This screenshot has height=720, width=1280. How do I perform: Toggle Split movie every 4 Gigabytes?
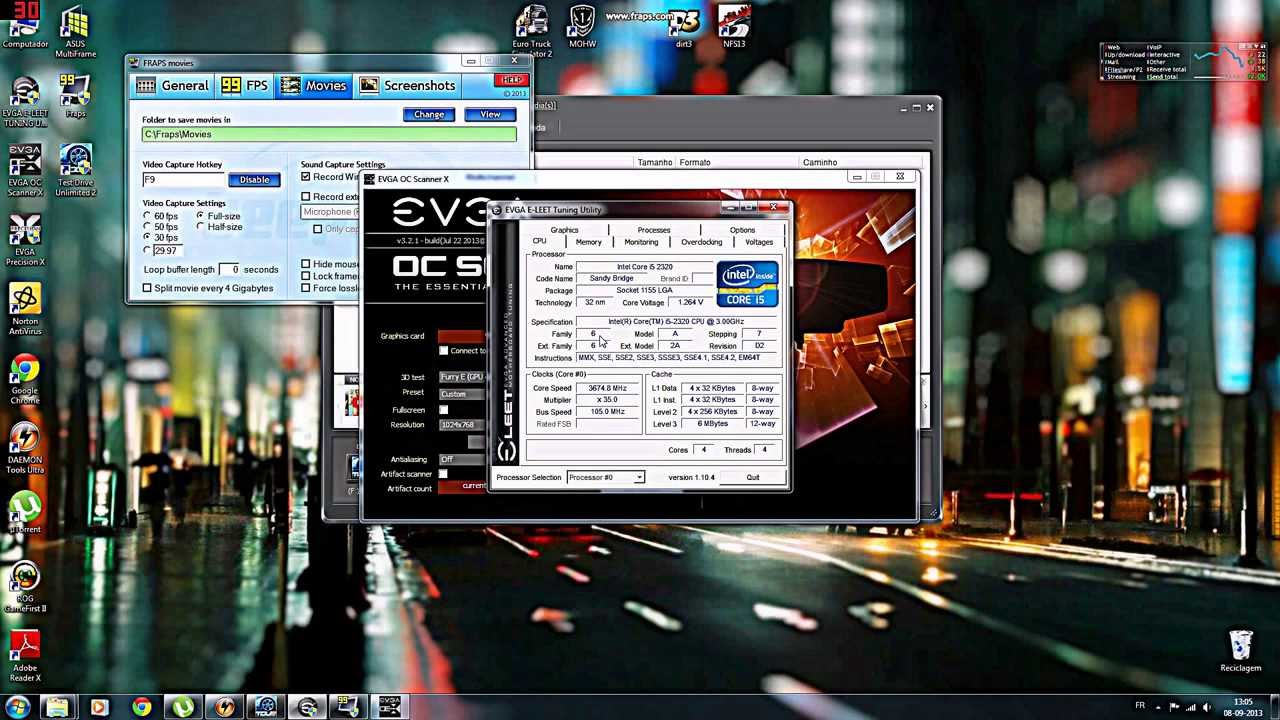click(x=147, y=288)
